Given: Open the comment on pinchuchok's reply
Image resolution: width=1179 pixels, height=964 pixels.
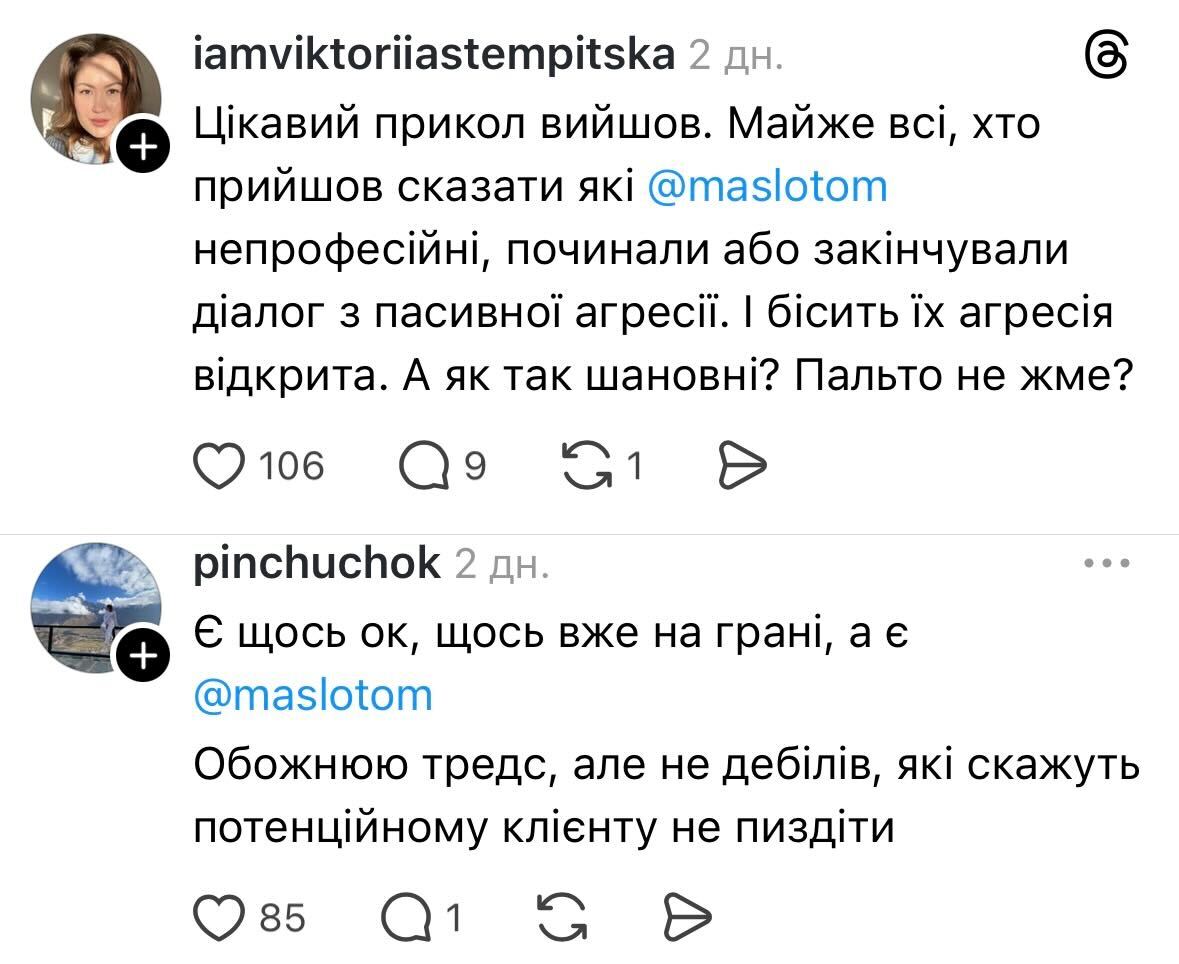Looking at the screenshot, I should point(407,916).
